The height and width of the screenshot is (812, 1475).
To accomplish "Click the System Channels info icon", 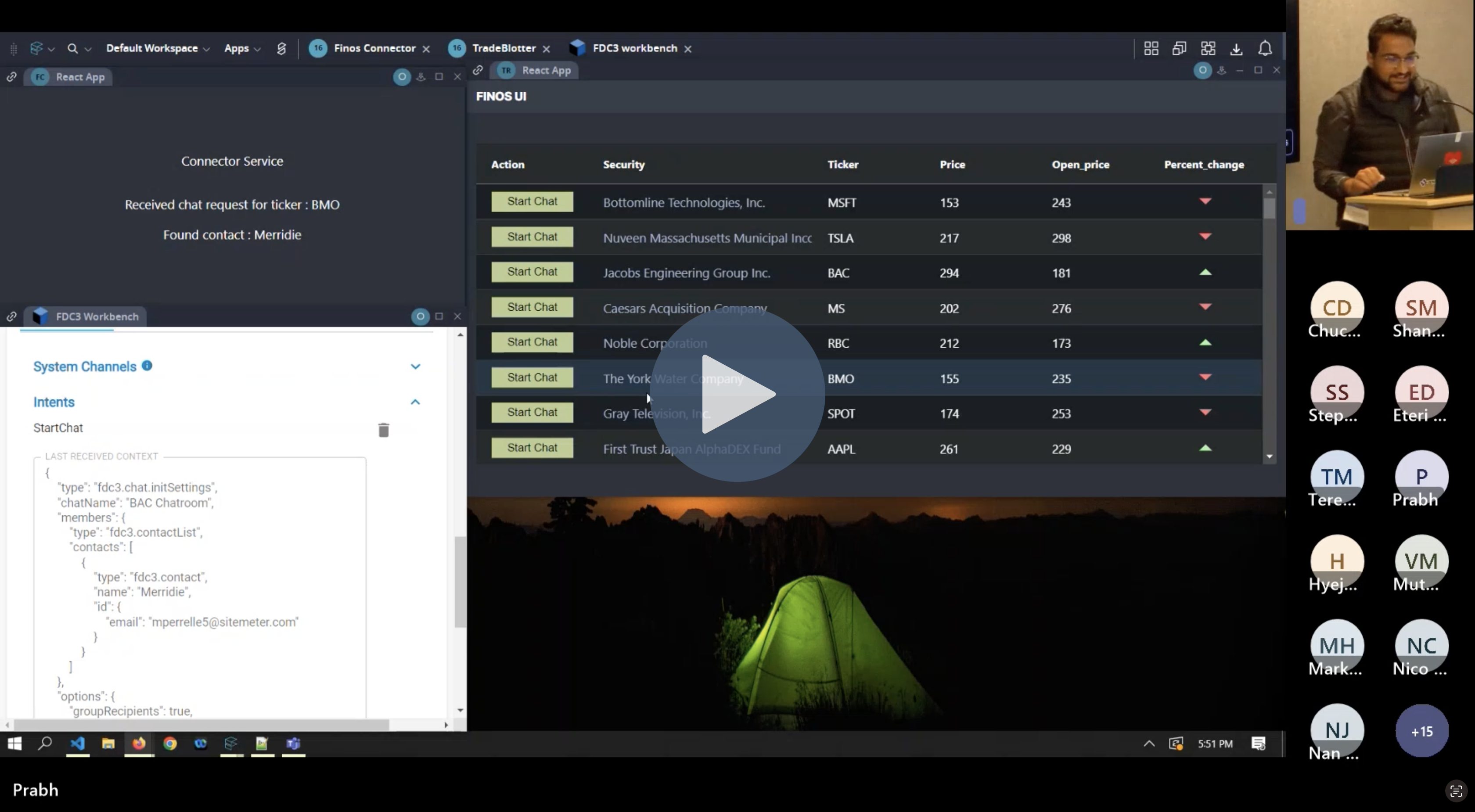I will coord(147,366).
